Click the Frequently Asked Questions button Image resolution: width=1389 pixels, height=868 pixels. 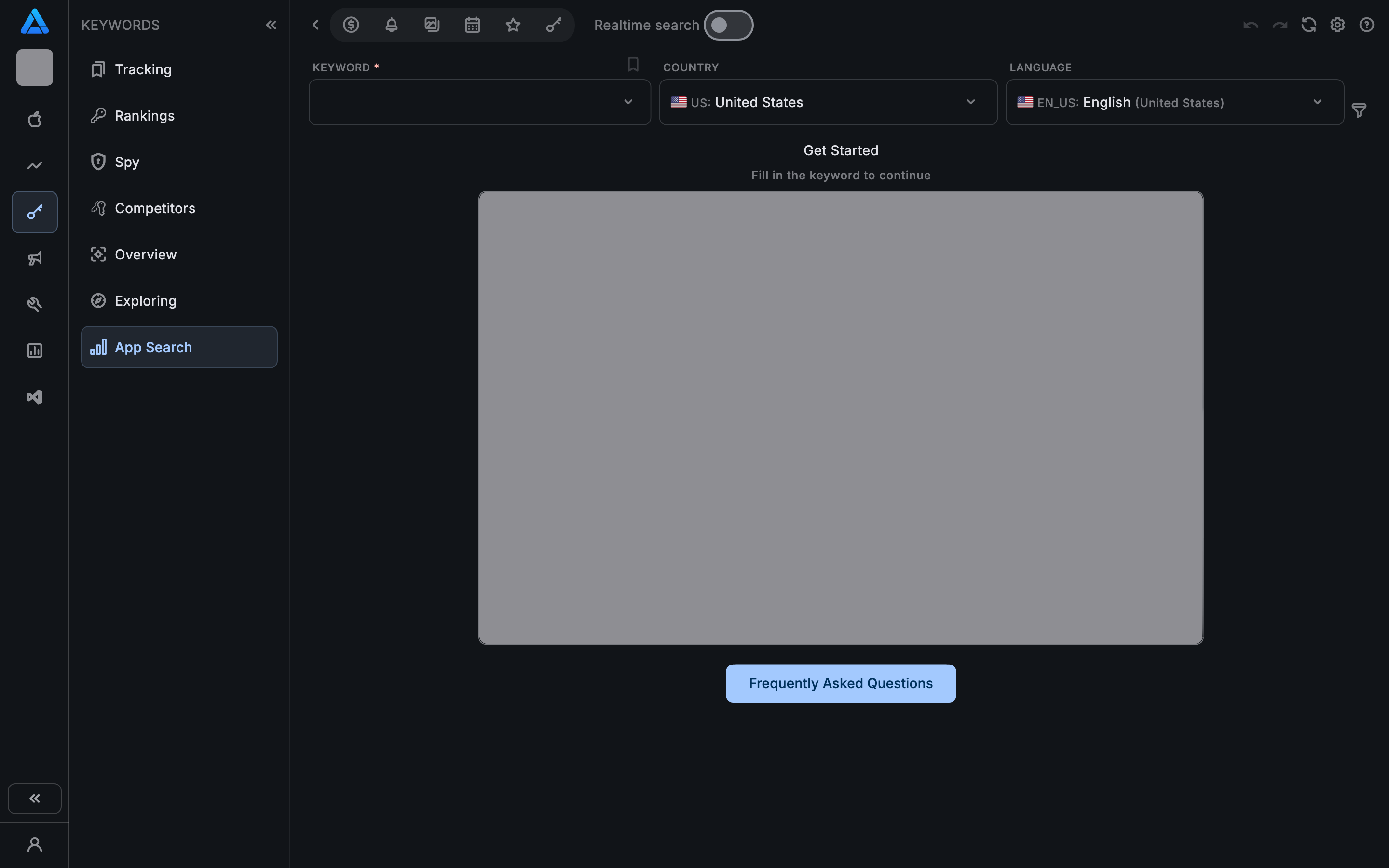(840, 683)
